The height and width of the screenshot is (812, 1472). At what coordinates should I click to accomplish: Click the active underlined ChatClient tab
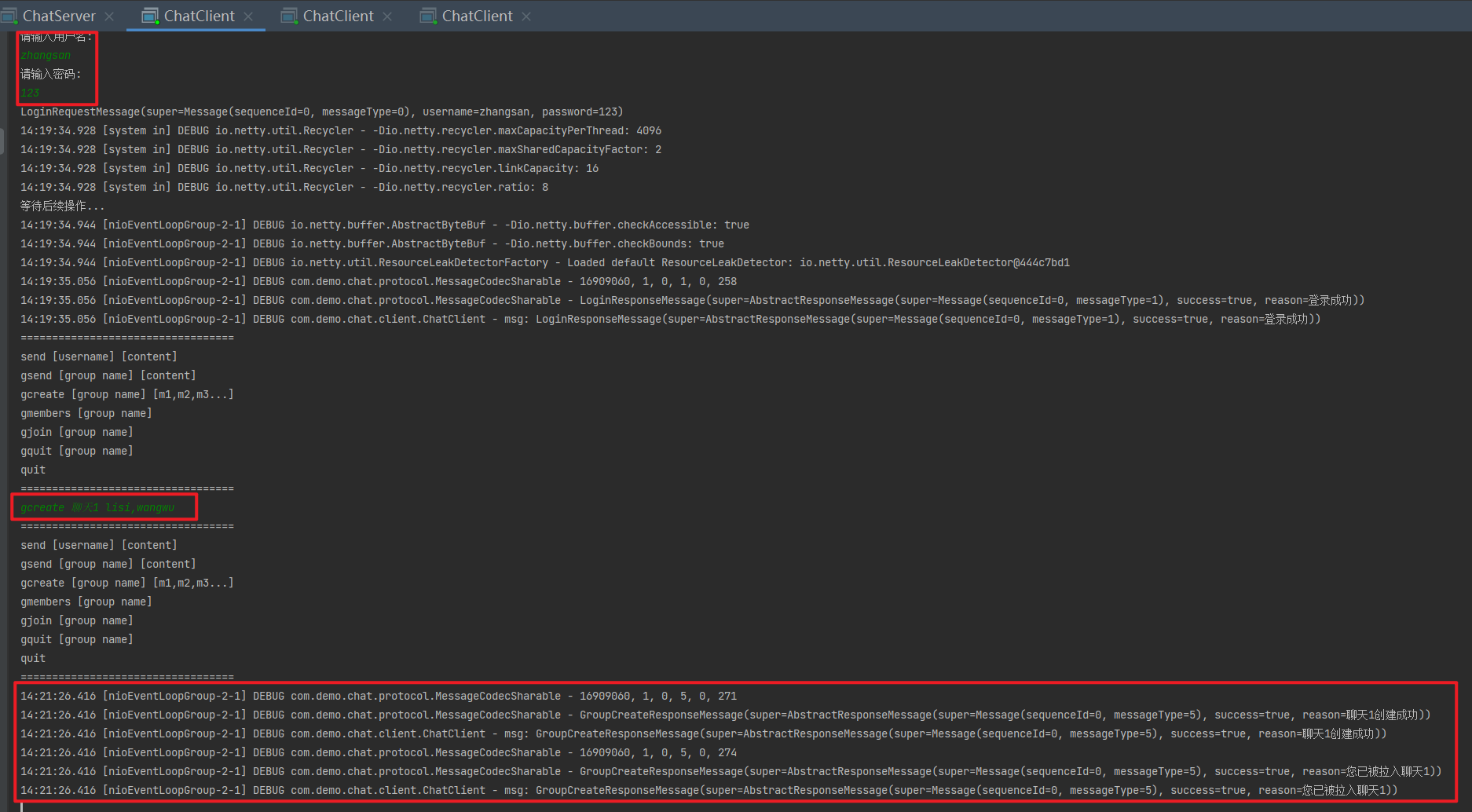(199, 16)
